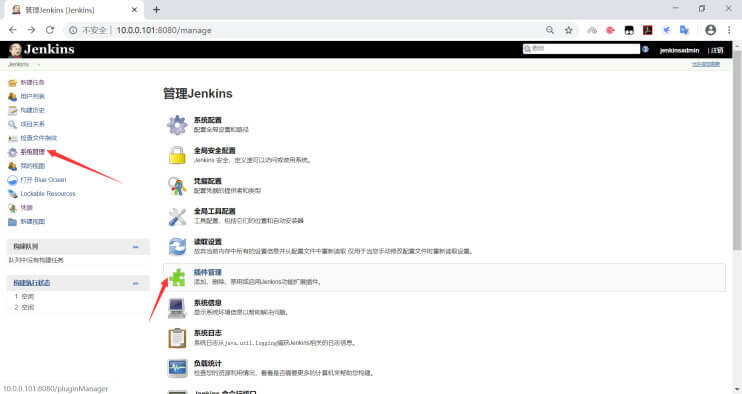The width and height of the screenshot is (742, 394).
Task: Click the jenkinsadmin user link in the header
Action: (x=679, y=50)
